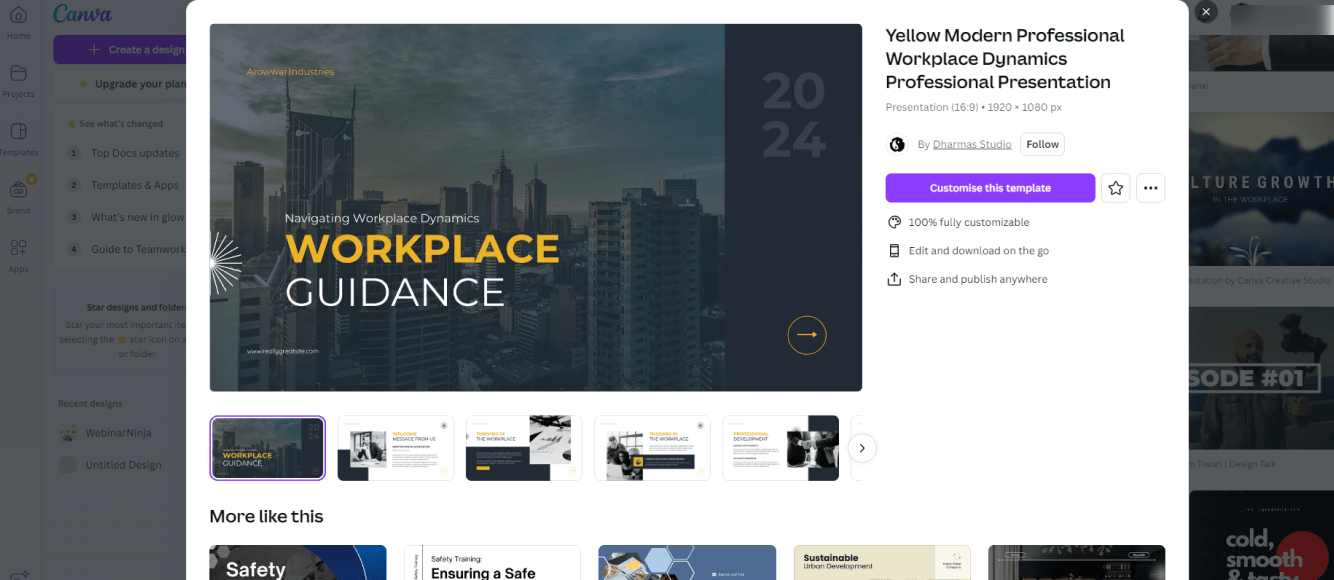Image resolution: width=1334 pixels, height=580 pixels.
Task: Open the Ensuring a Safe training template
Action: (x=492, y=562)
